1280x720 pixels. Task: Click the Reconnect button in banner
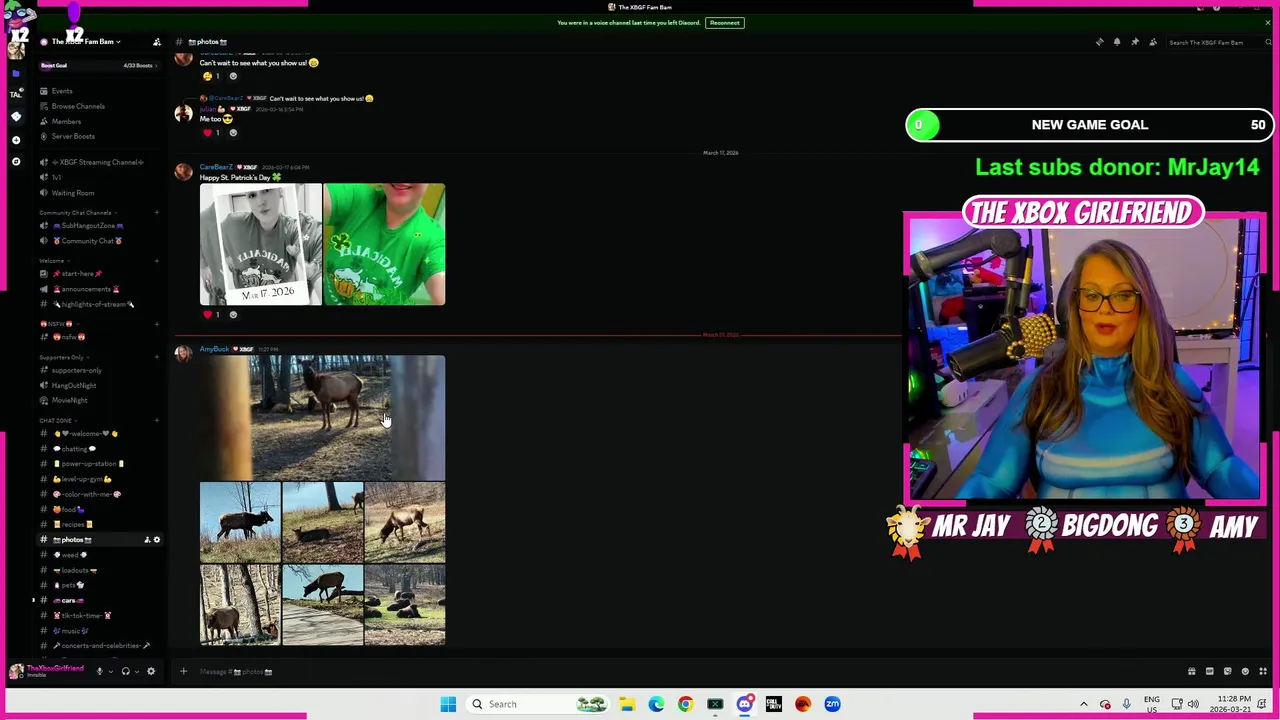pos(725,22)
